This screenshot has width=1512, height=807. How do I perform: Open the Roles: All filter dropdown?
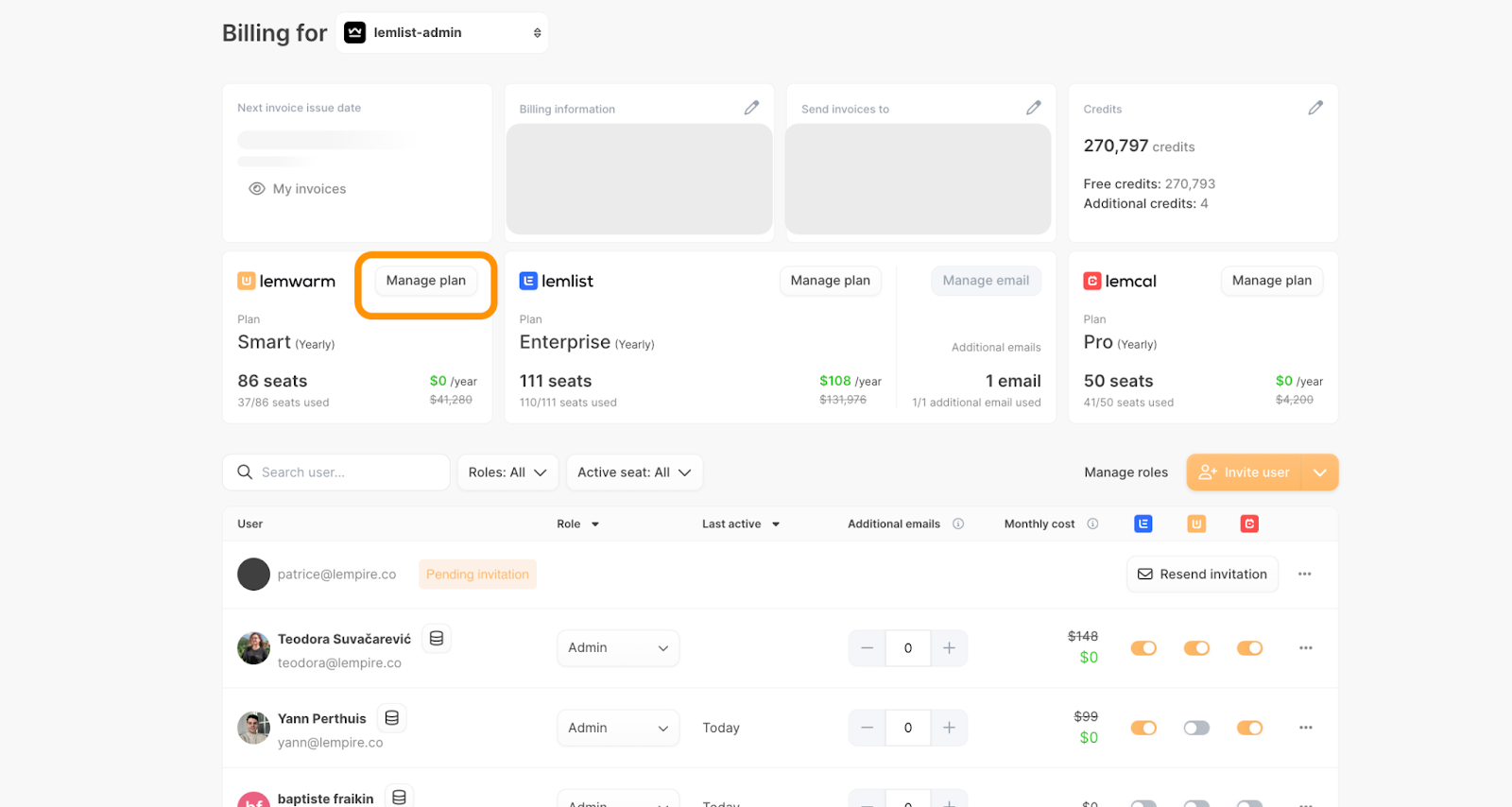click(x=507, y=472)
